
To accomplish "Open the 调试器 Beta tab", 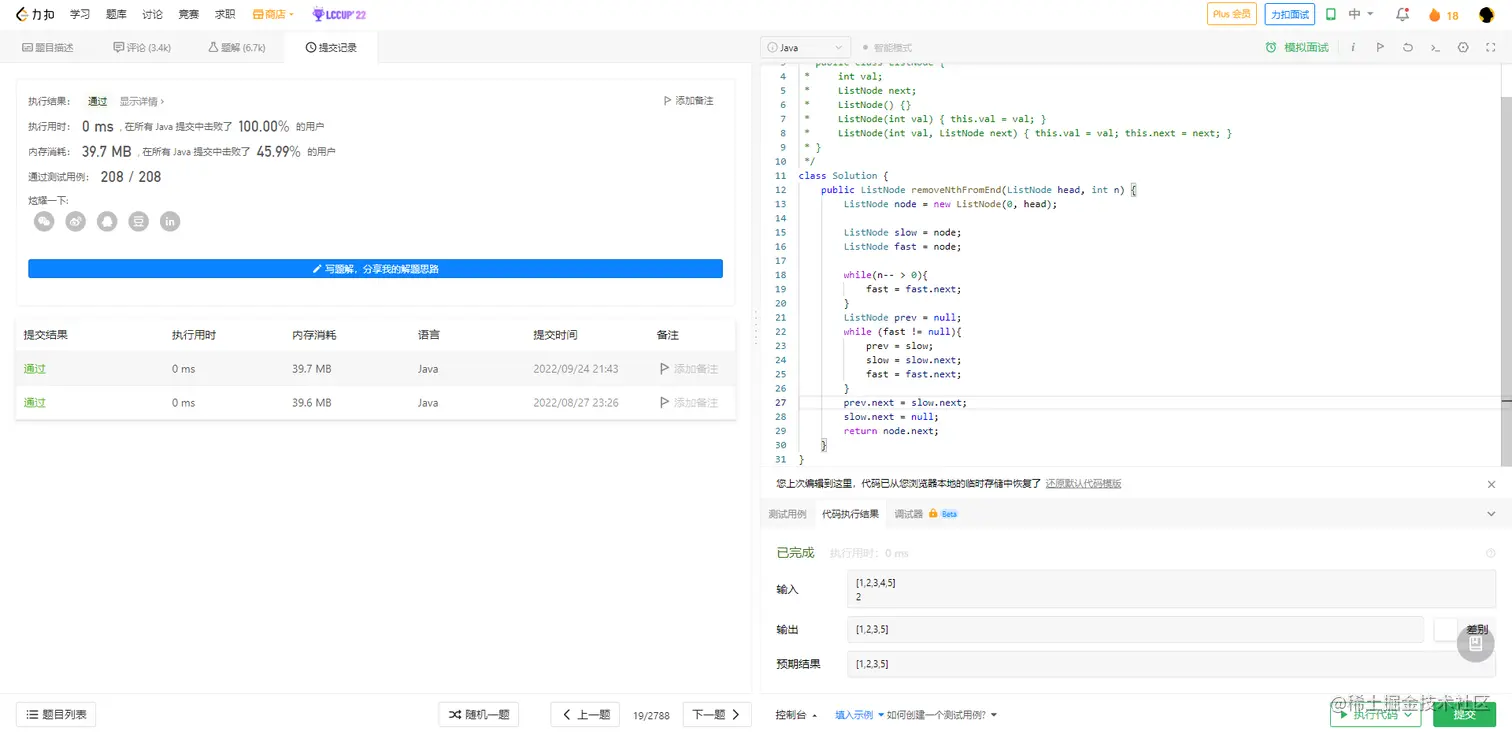I will coord(926,514).
